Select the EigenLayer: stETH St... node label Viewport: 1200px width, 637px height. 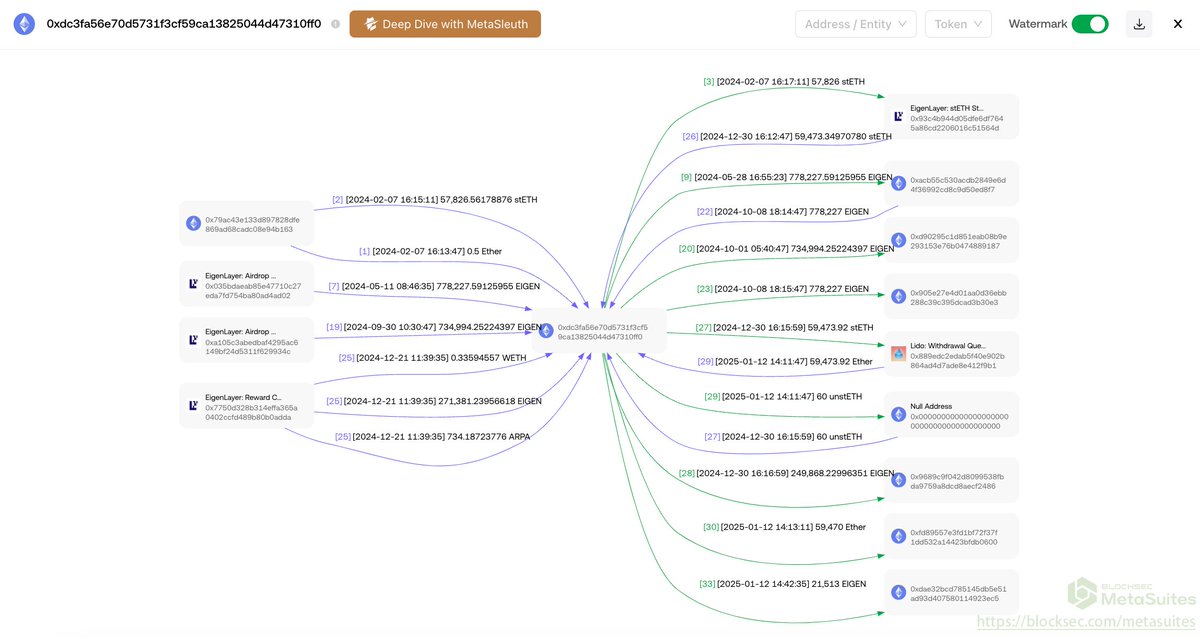coord(947,107)
